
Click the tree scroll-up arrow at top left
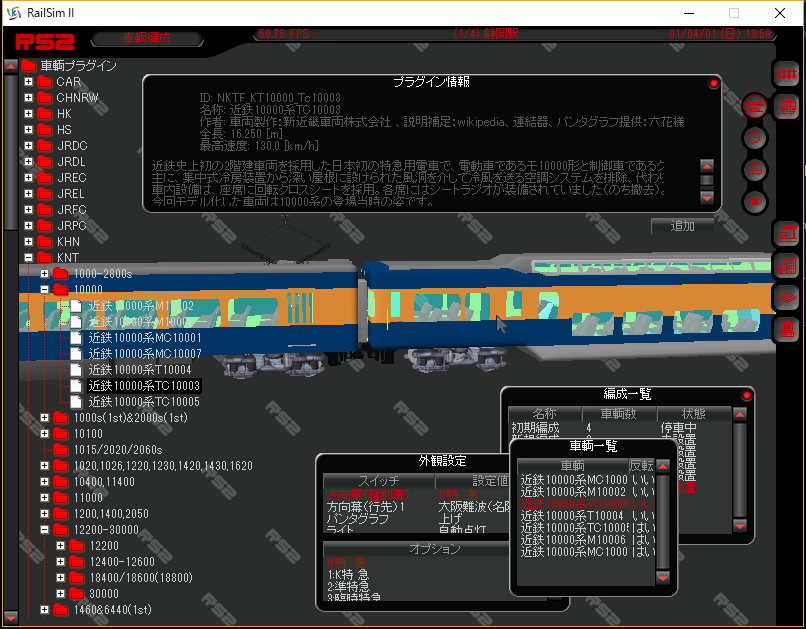pos(11,66)
